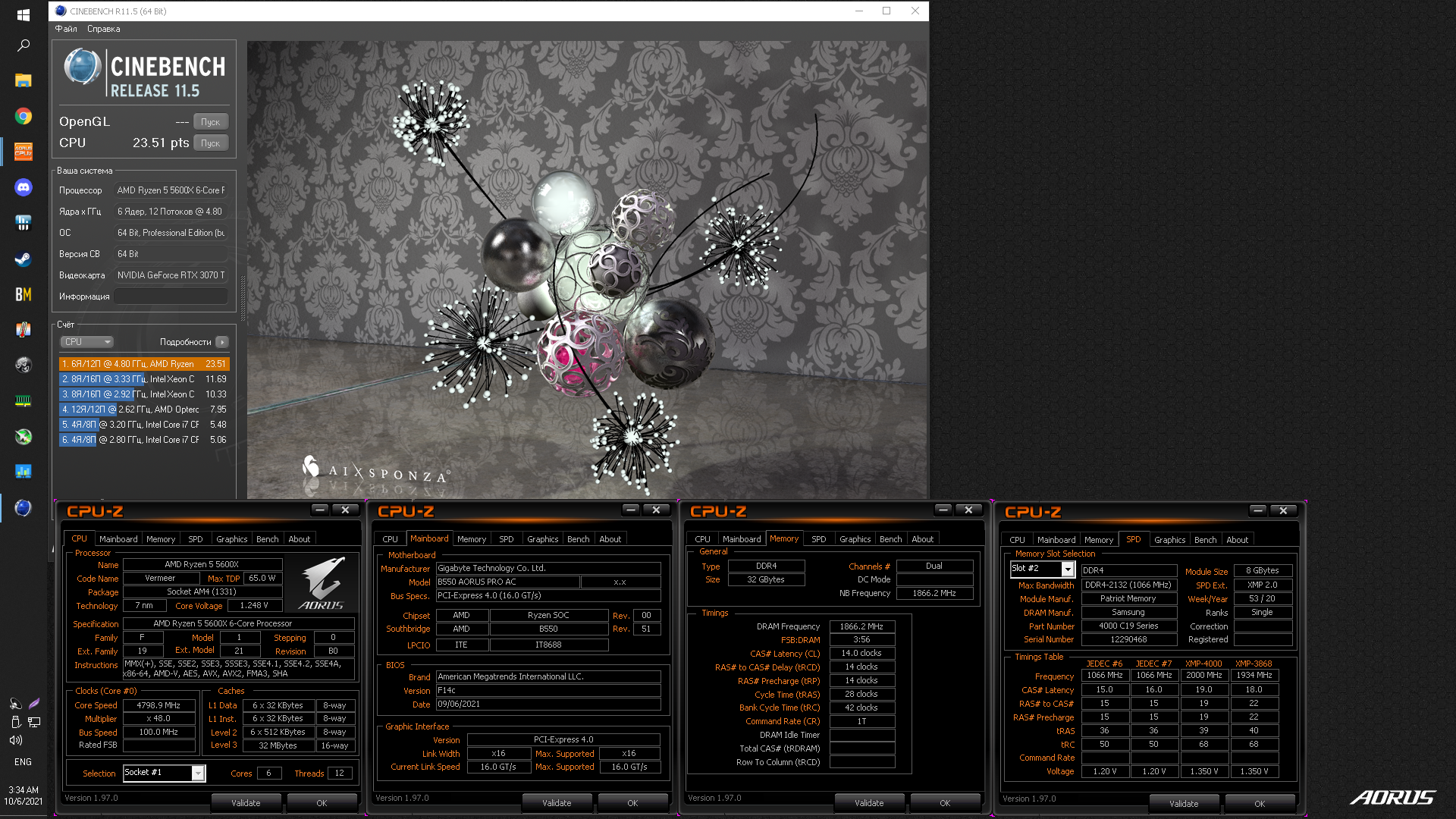Open the BM benchmark app icon
Screen dimensions: 1456x819
pos(23,294)
